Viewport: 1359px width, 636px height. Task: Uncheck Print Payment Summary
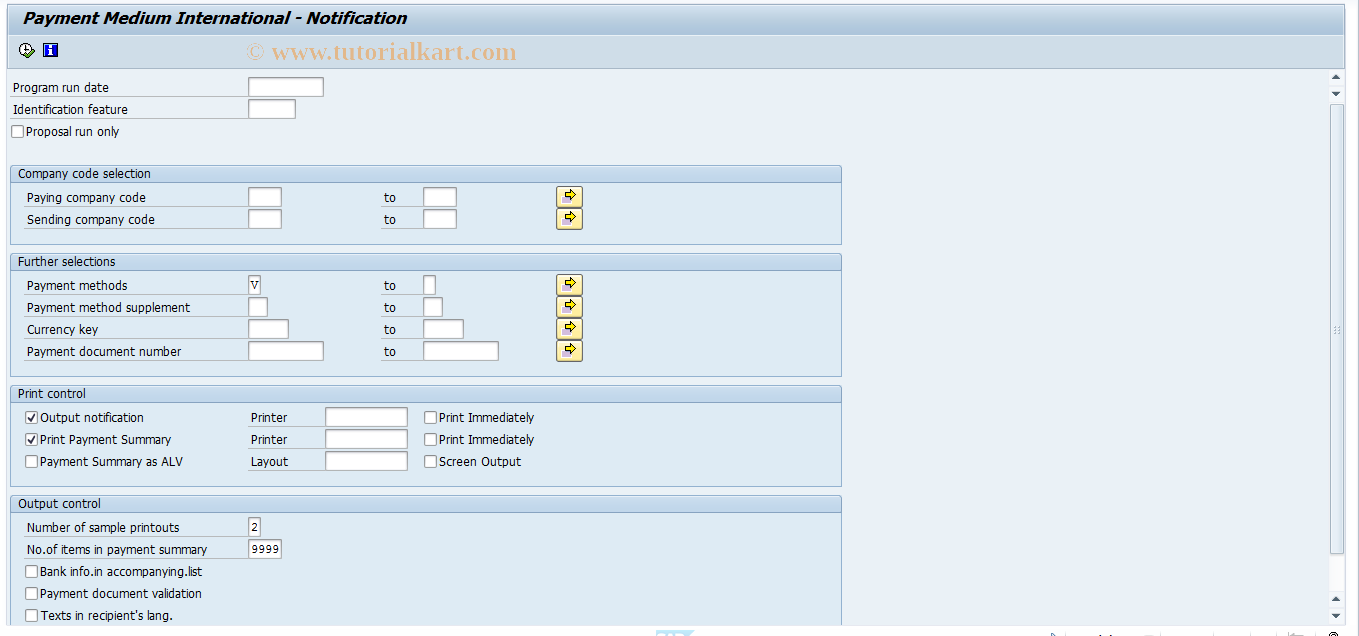point(32,440)
